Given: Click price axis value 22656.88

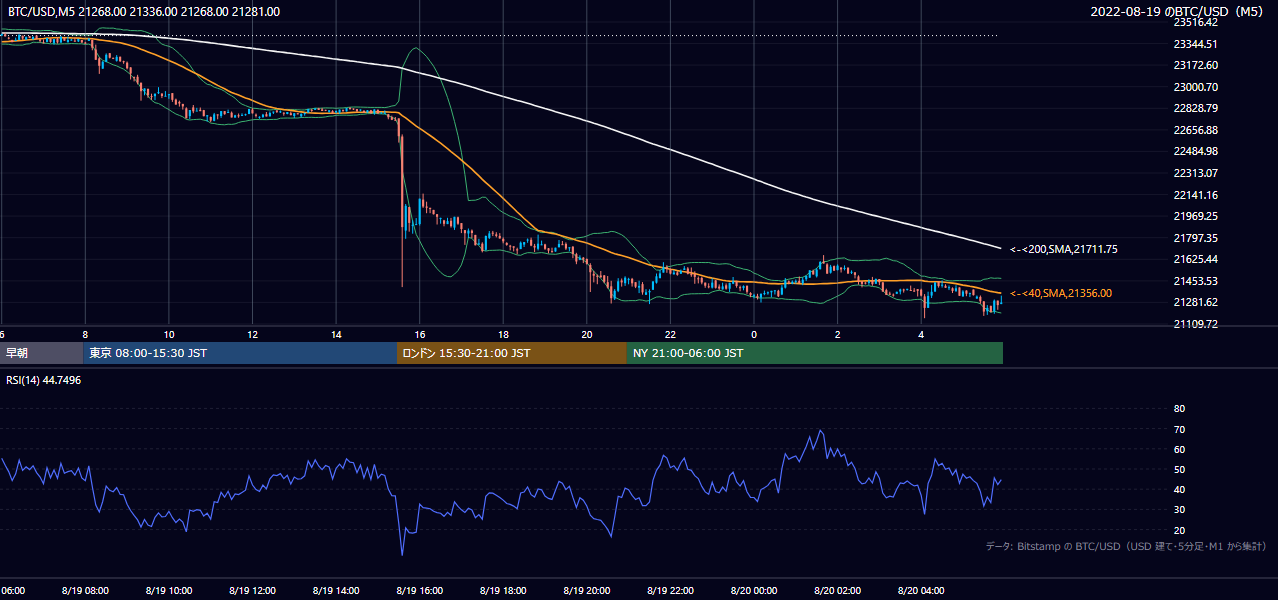Looking at the screenshot, I should tap(1195, 130).
